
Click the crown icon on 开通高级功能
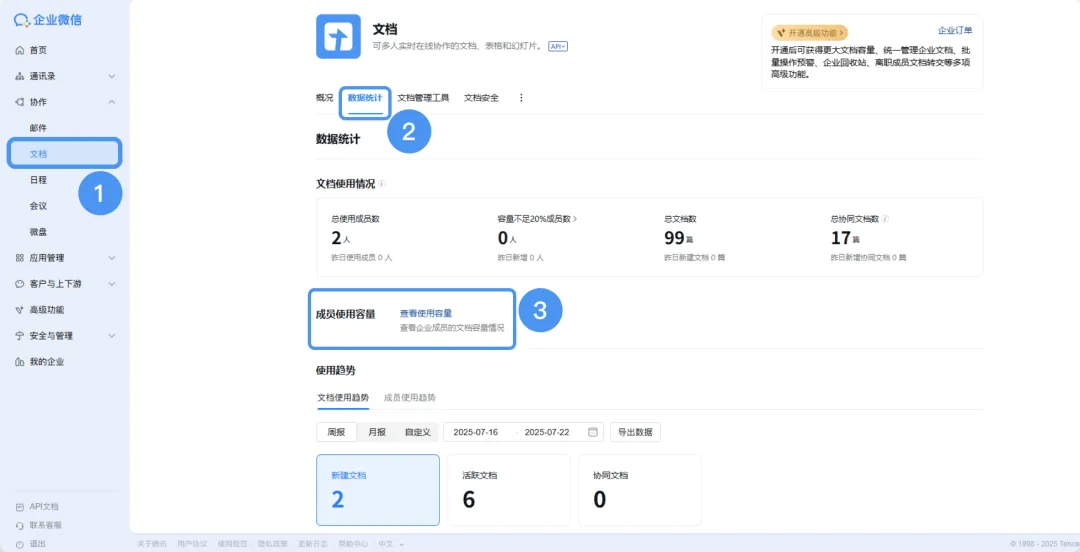[x=781, y=32]
